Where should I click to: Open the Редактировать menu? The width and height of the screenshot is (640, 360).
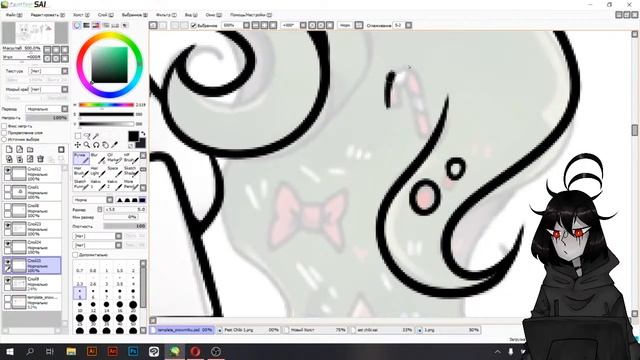click(x=48, y=15)
